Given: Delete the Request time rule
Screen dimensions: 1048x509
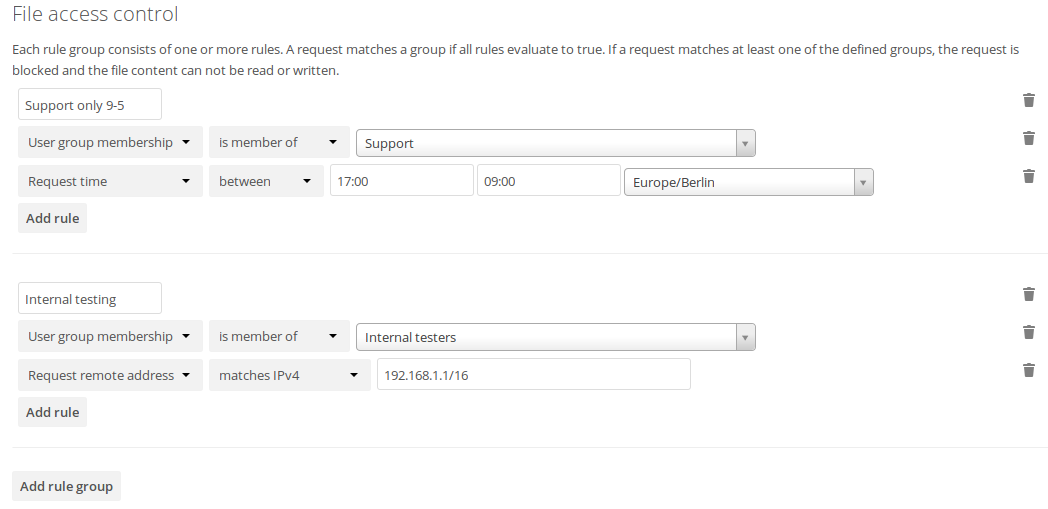Looking at the screenshot, I should tap(1028, 176).
